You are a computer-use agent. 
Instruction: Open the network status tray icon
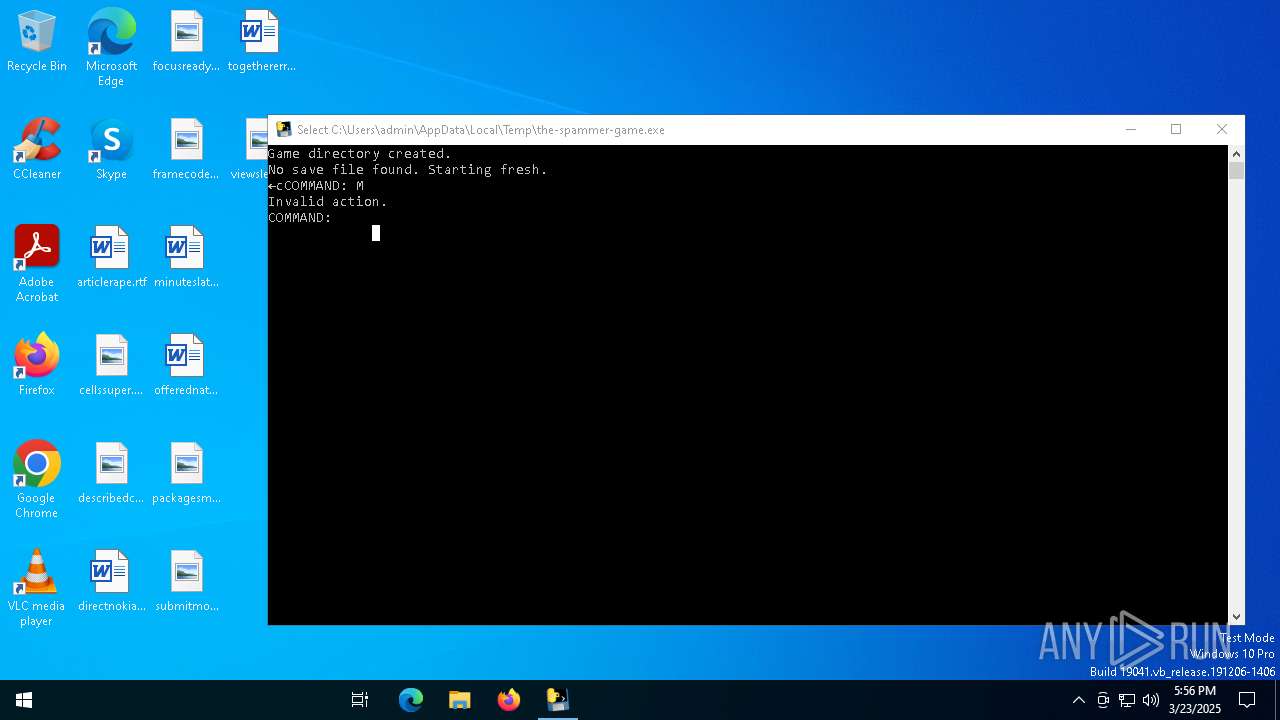tap(1127, 700)
